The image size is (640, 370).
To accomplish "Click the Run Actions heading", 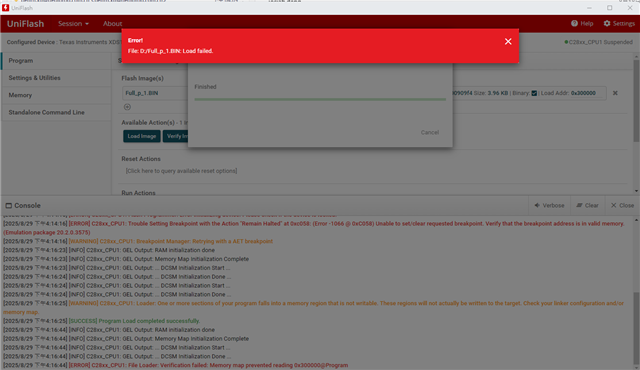I will tap(138, 193).
